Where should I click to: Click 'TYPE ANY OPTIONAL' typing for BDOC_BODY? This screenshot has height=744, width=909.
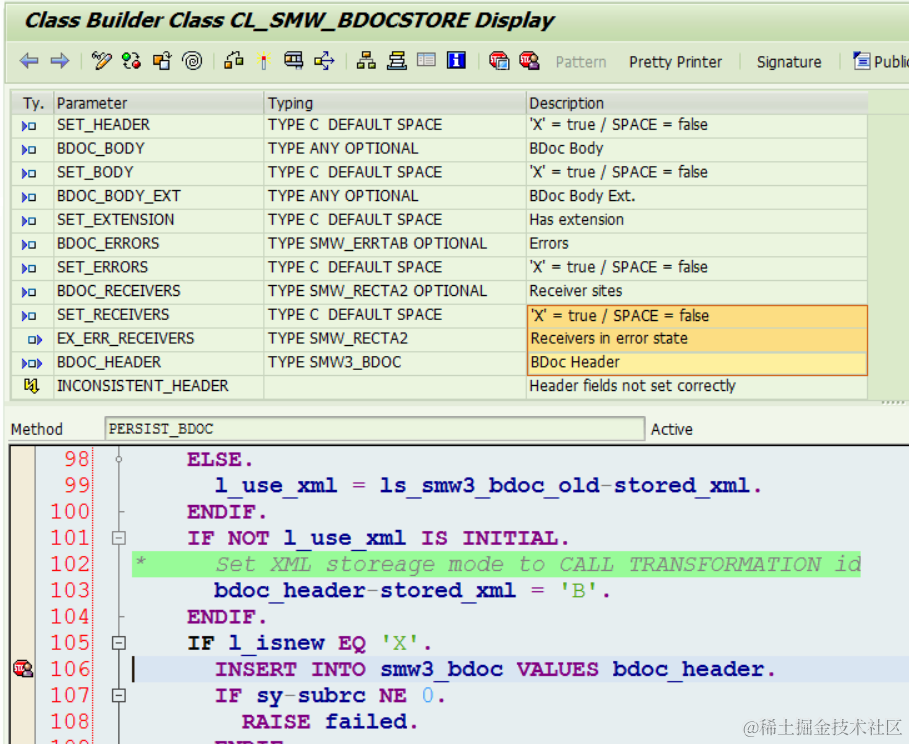tap(395, 148)
